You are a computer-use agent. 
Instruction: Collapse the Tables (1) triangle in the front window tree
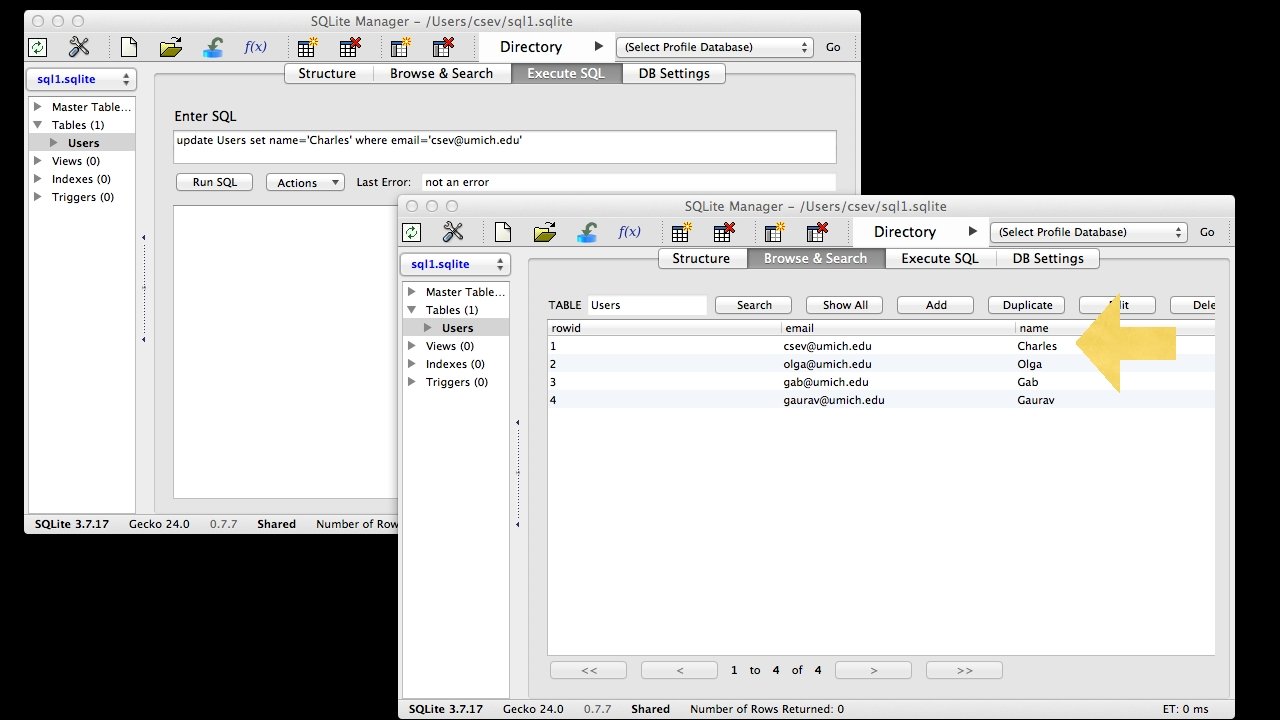coord(412,310)
